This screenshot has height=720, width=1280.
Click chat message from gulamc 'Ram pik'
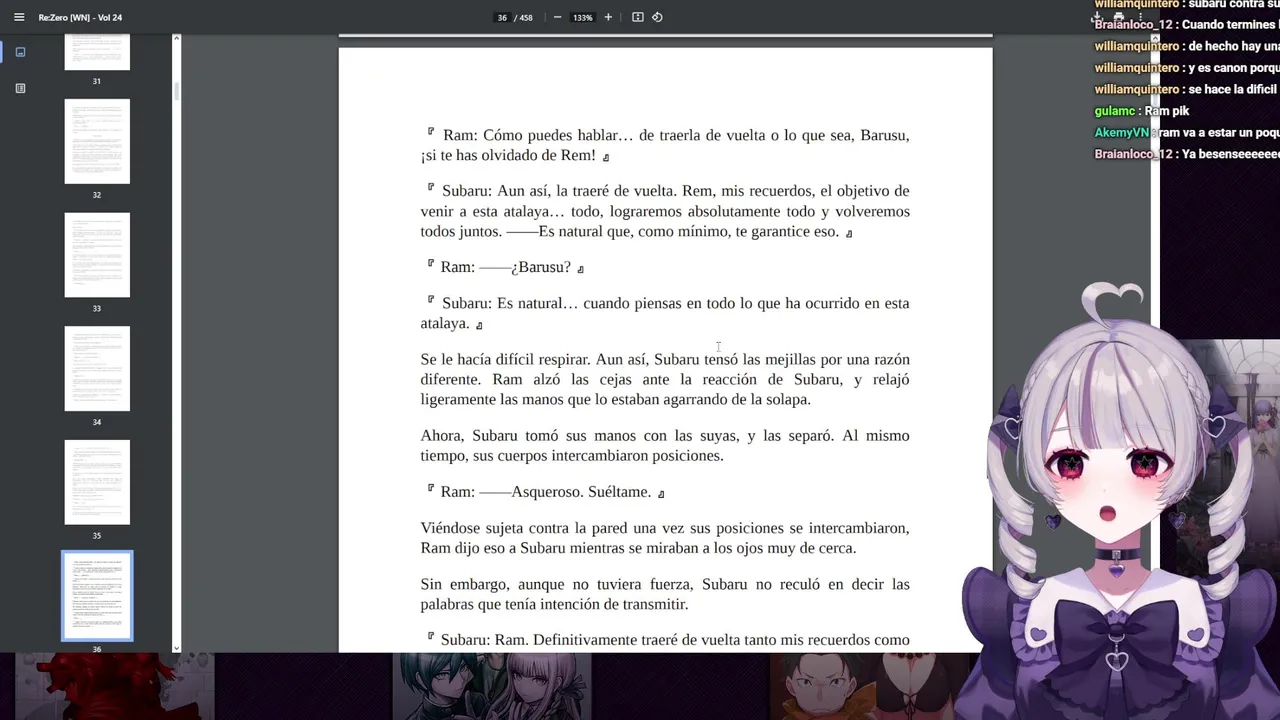[1167, 111]
